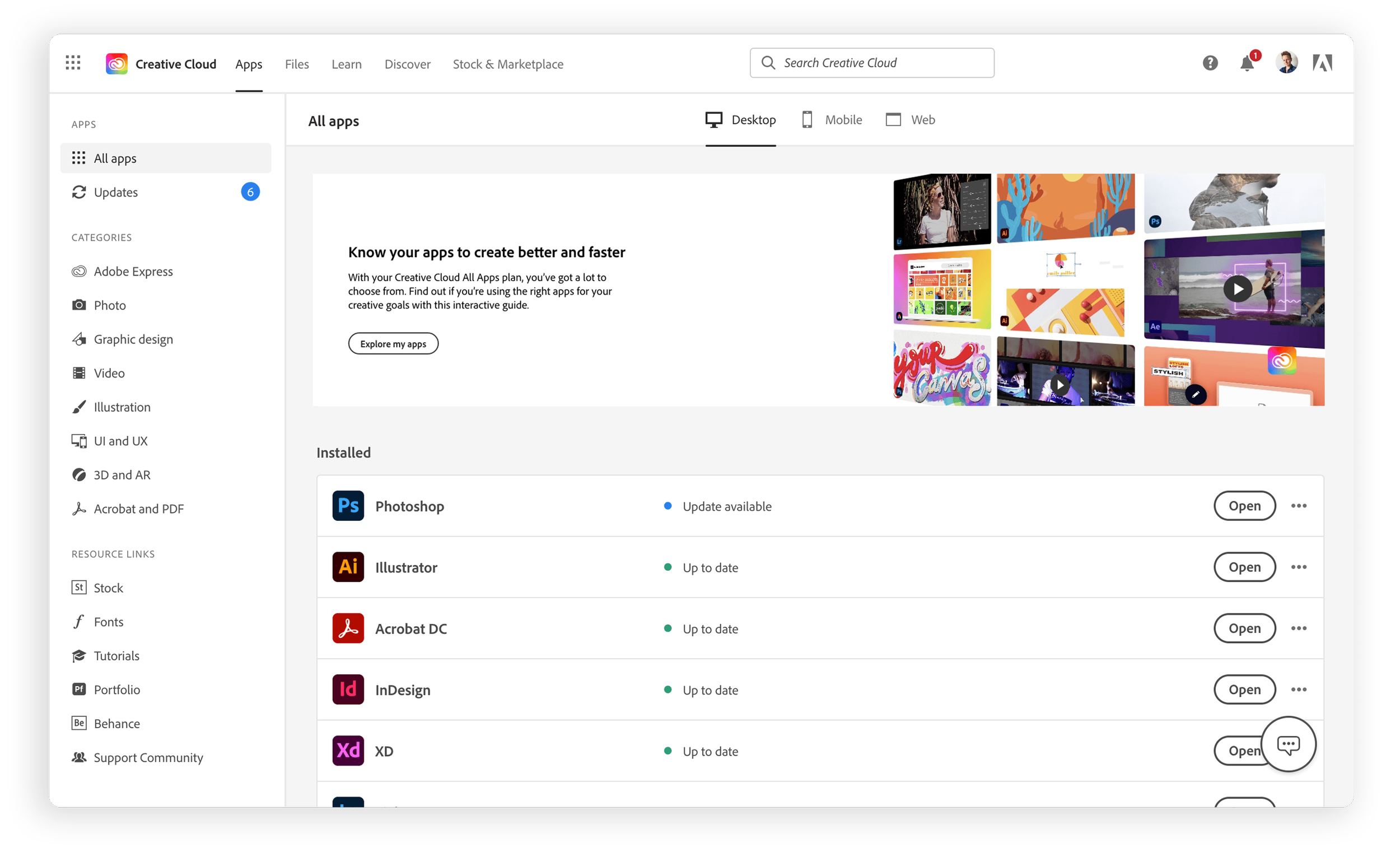Open Stock & Marketplace tab

point(508,64)
